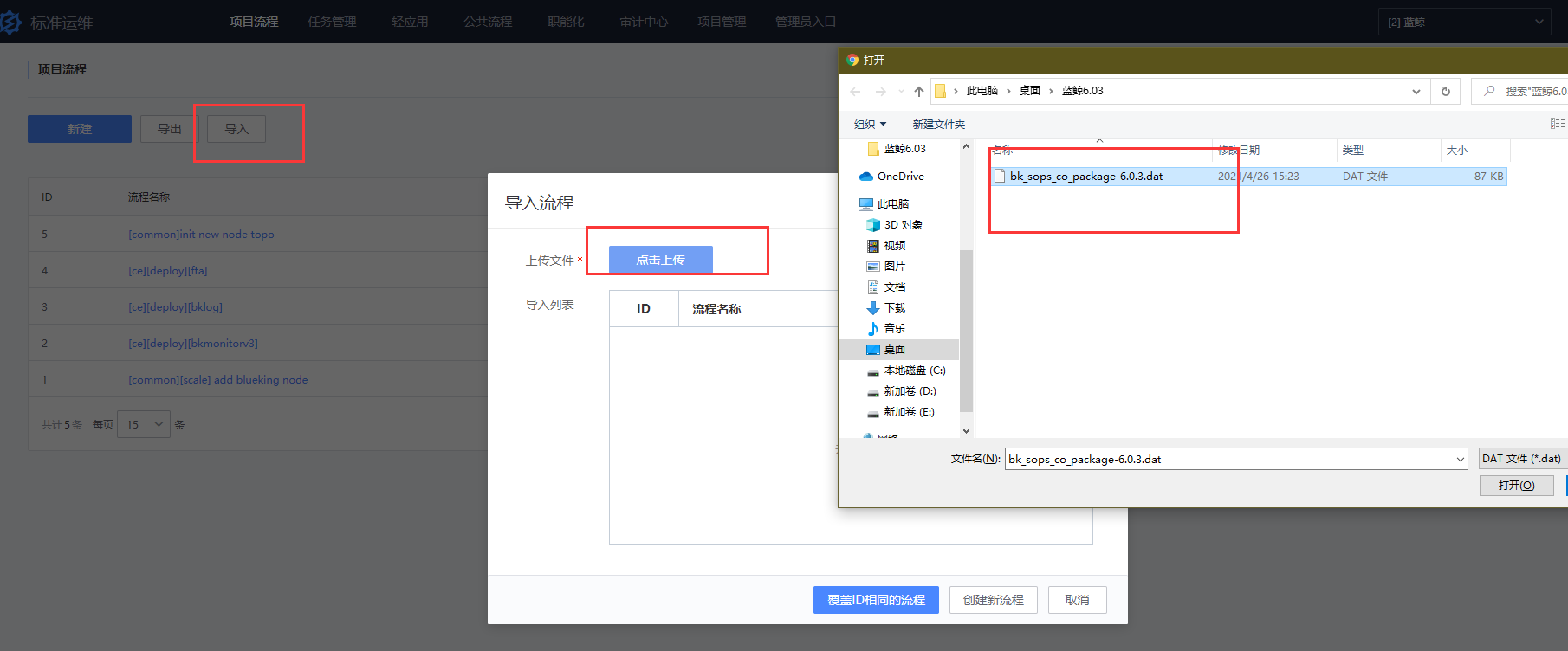
Task: Click the sidebar scrollbar up arrow
Action: (966, 147)
